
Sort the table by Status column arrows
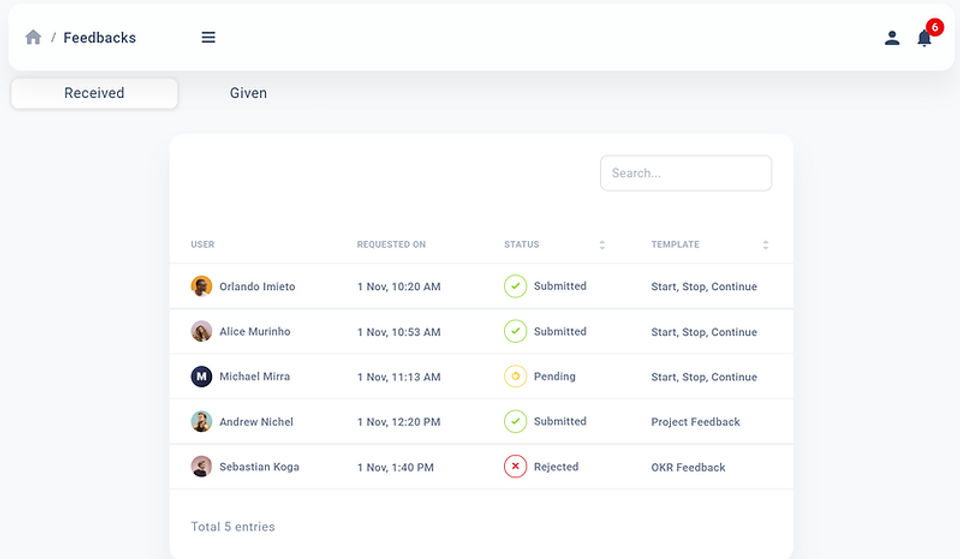[x=602, y=245]
